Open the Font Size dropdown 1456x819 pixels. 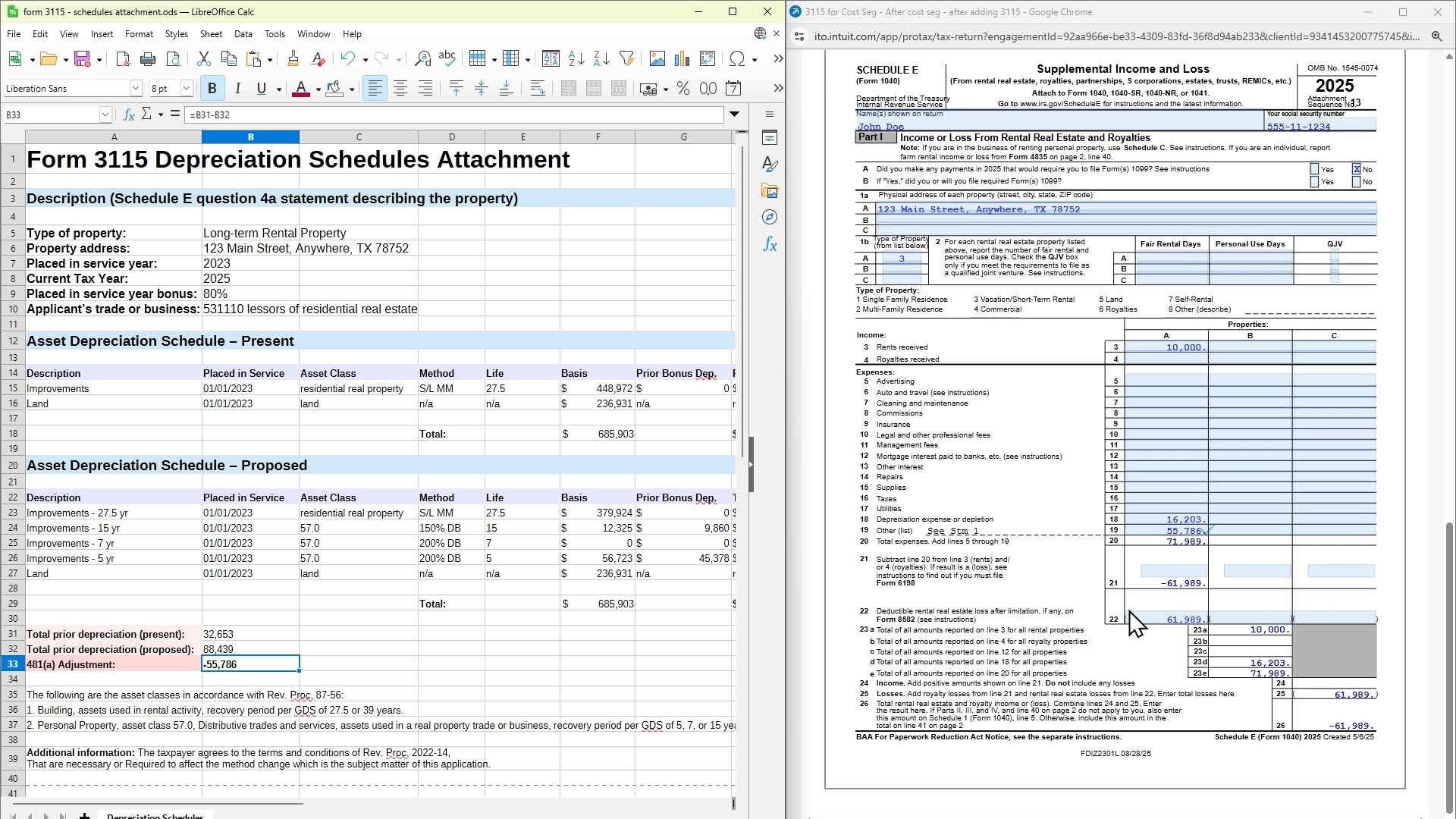pos(187,89)
